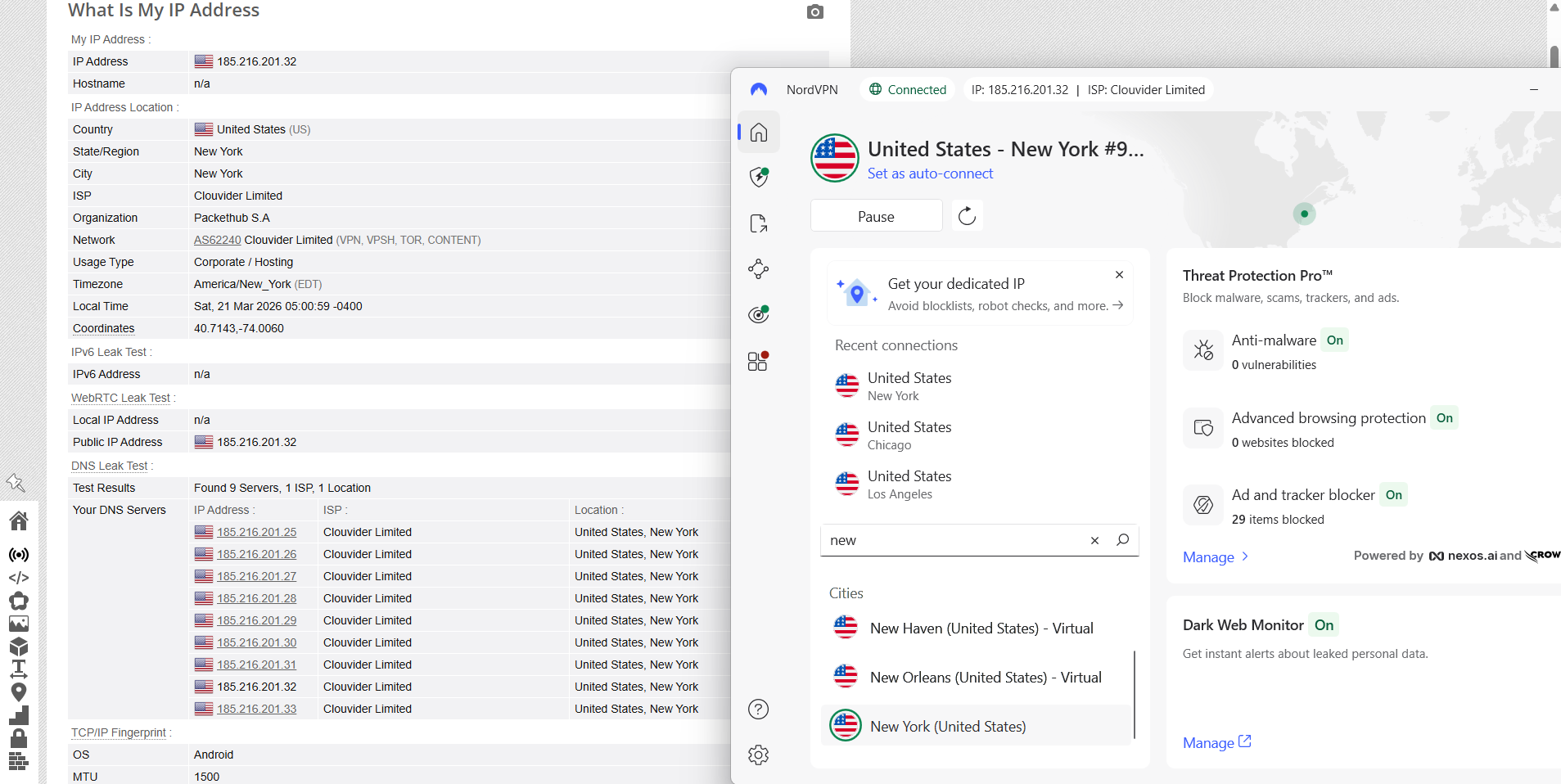Click the dedicated IP promo arrow
This screenshot has height=784, width=1561.
pyautogui.click(x=1118, y=305)
